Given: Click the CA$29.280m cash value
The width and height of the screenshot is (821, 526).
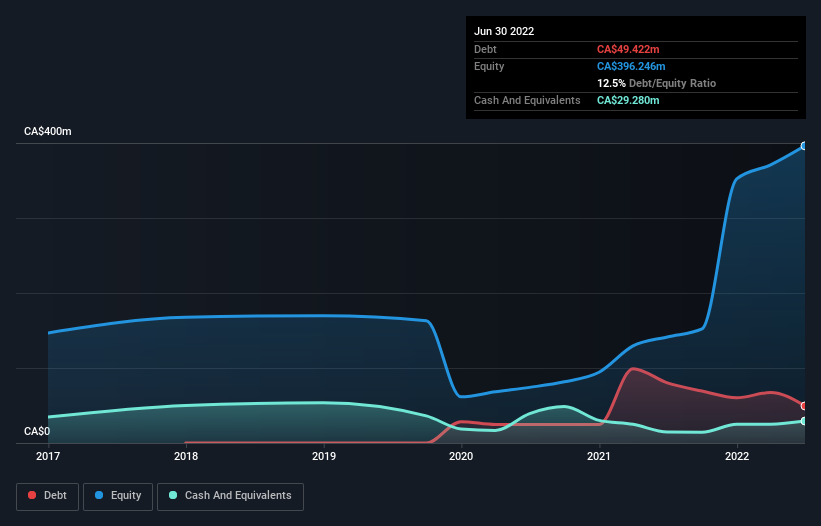Looking at the screenshot, I should pos(628,100).
